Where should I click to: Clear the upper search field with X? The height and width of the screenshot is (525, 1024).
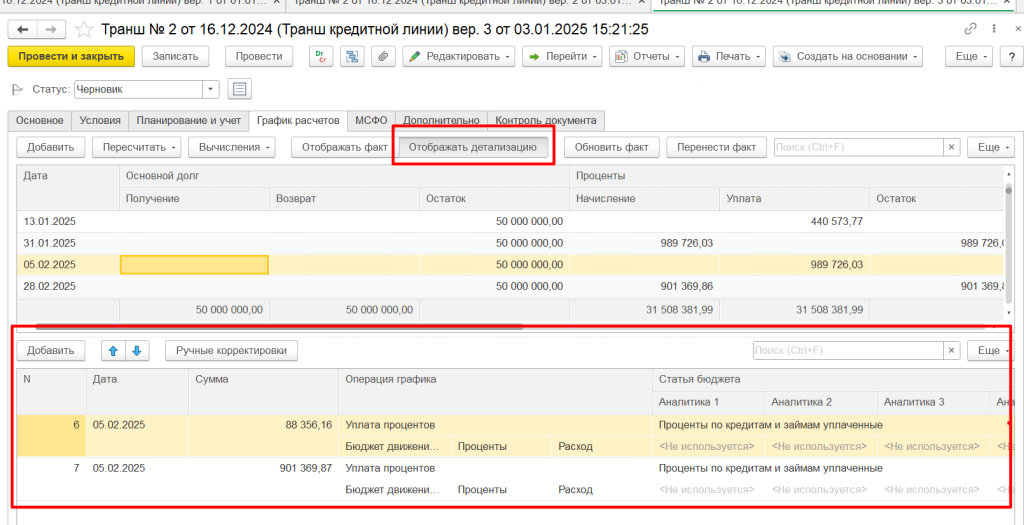[x=952, y=147]
